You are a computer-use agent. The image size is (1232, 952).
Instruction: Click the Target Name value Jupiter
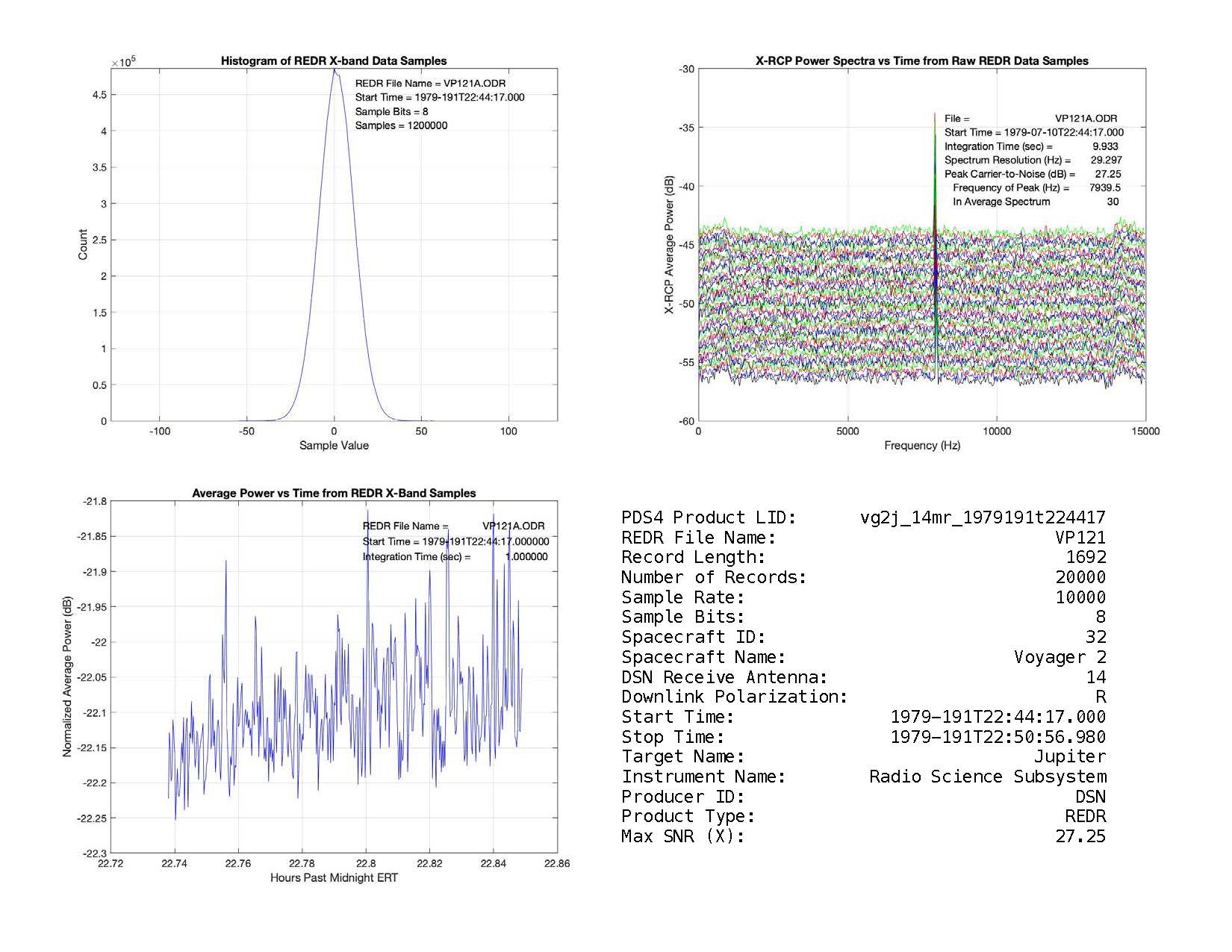[x=1069, y=756]
